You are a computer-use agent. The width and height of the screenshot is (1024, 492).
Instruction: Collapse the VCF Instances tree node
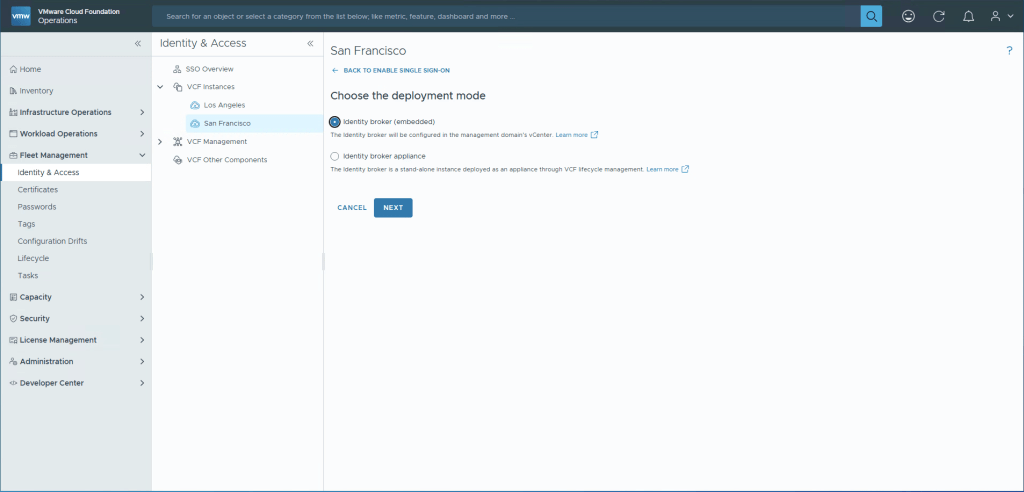click(x=160, y=87)
